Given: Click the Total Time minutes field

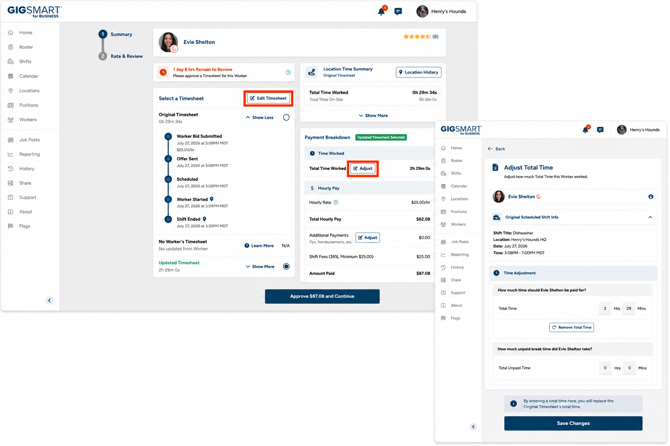Looking at the screenshot, I should pos(629,308).
